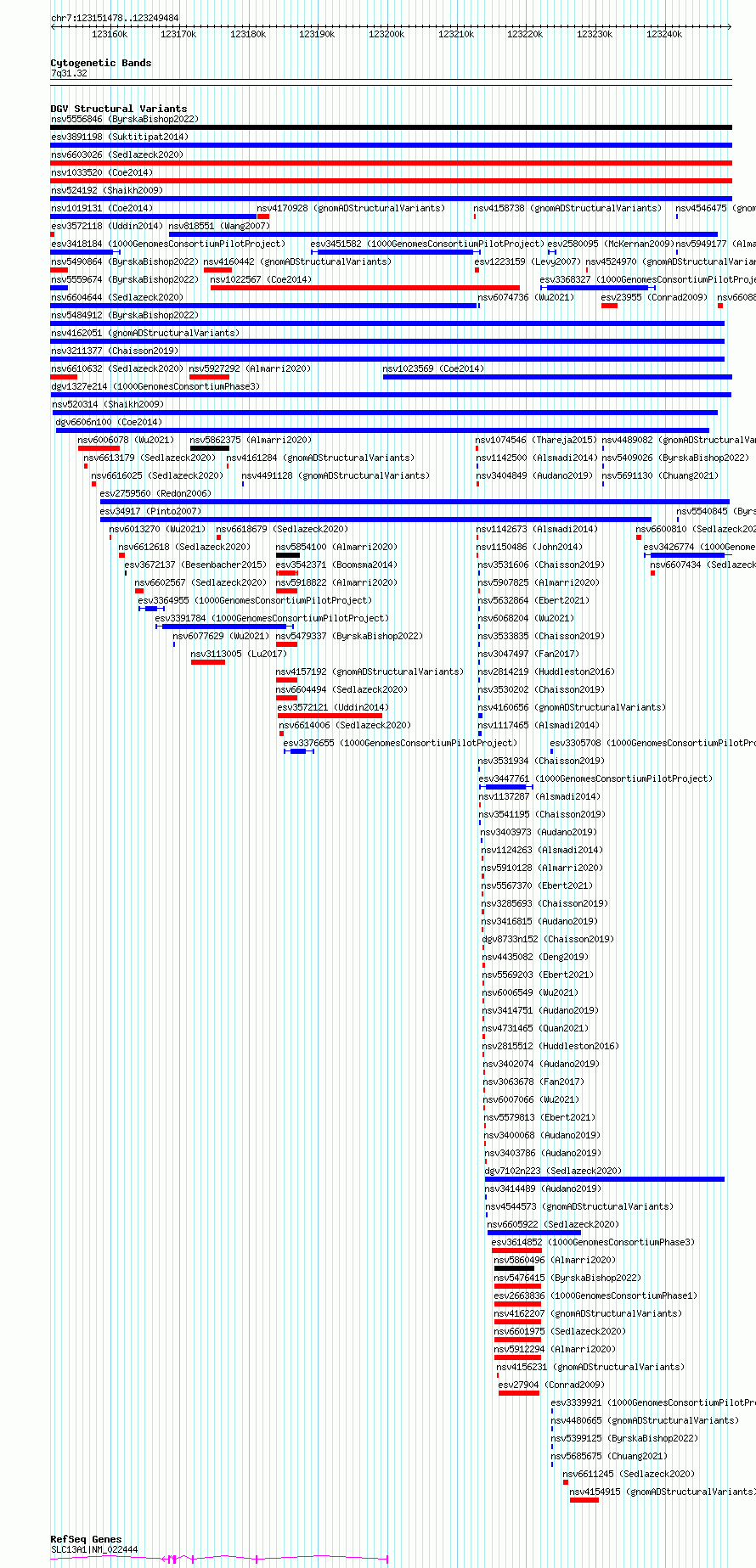Open dgv8733n152 (Chaisson2019) label
The height and width of the screenshot is (1568, 756).
[548, 939]
